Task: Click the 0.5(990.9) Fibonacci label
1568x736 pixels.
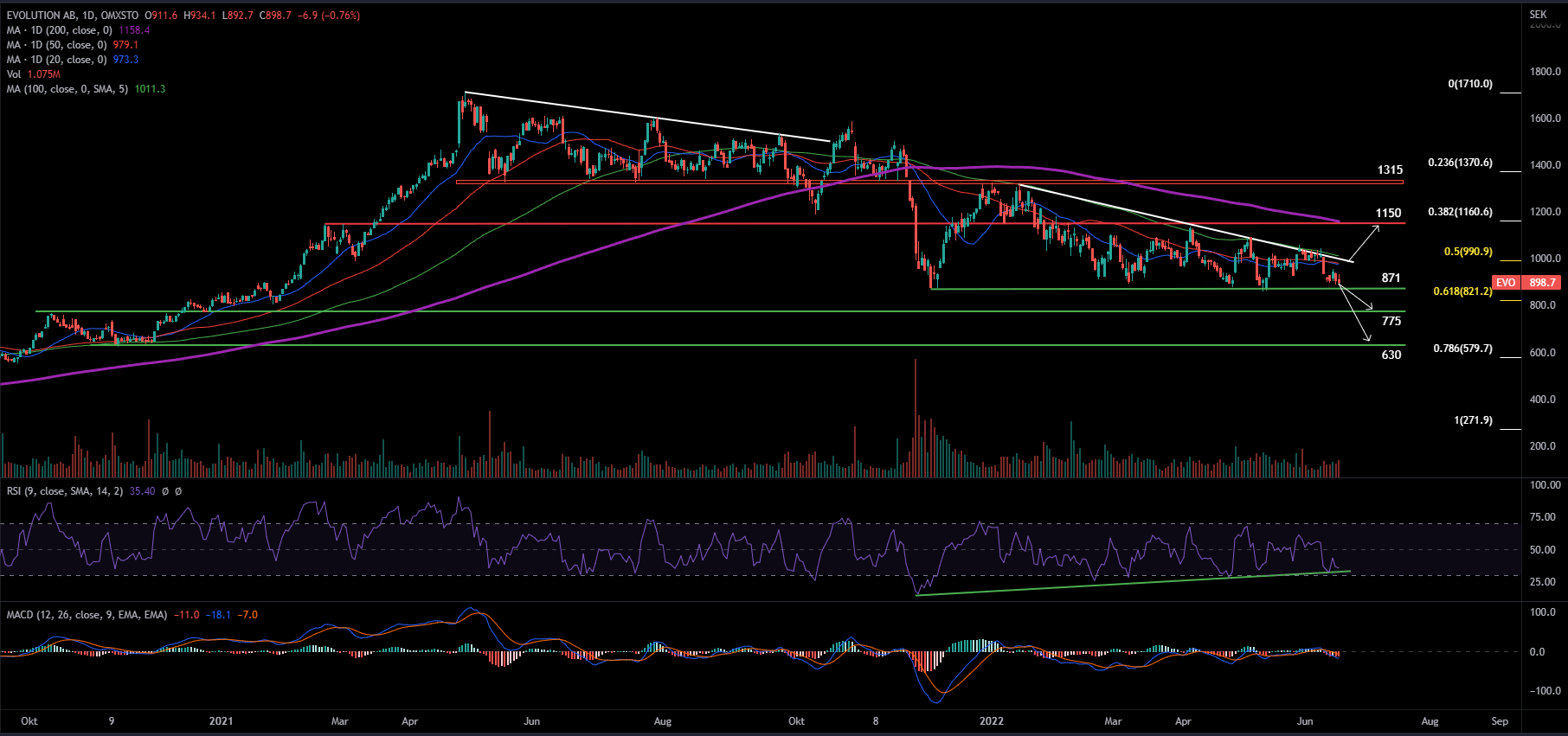Action: pyautogui.click(x=1468, y=252)
